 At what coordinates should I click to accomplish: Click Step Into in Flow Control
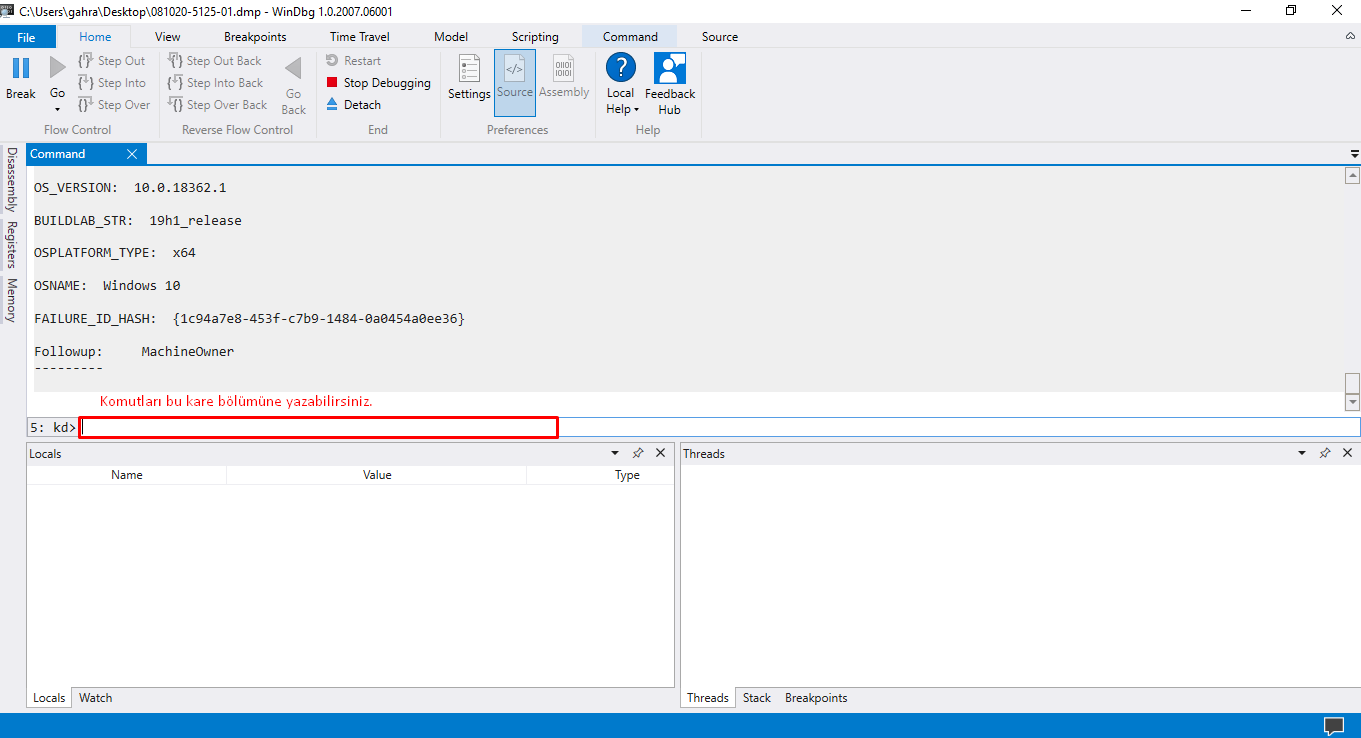[x=111, y=83]
